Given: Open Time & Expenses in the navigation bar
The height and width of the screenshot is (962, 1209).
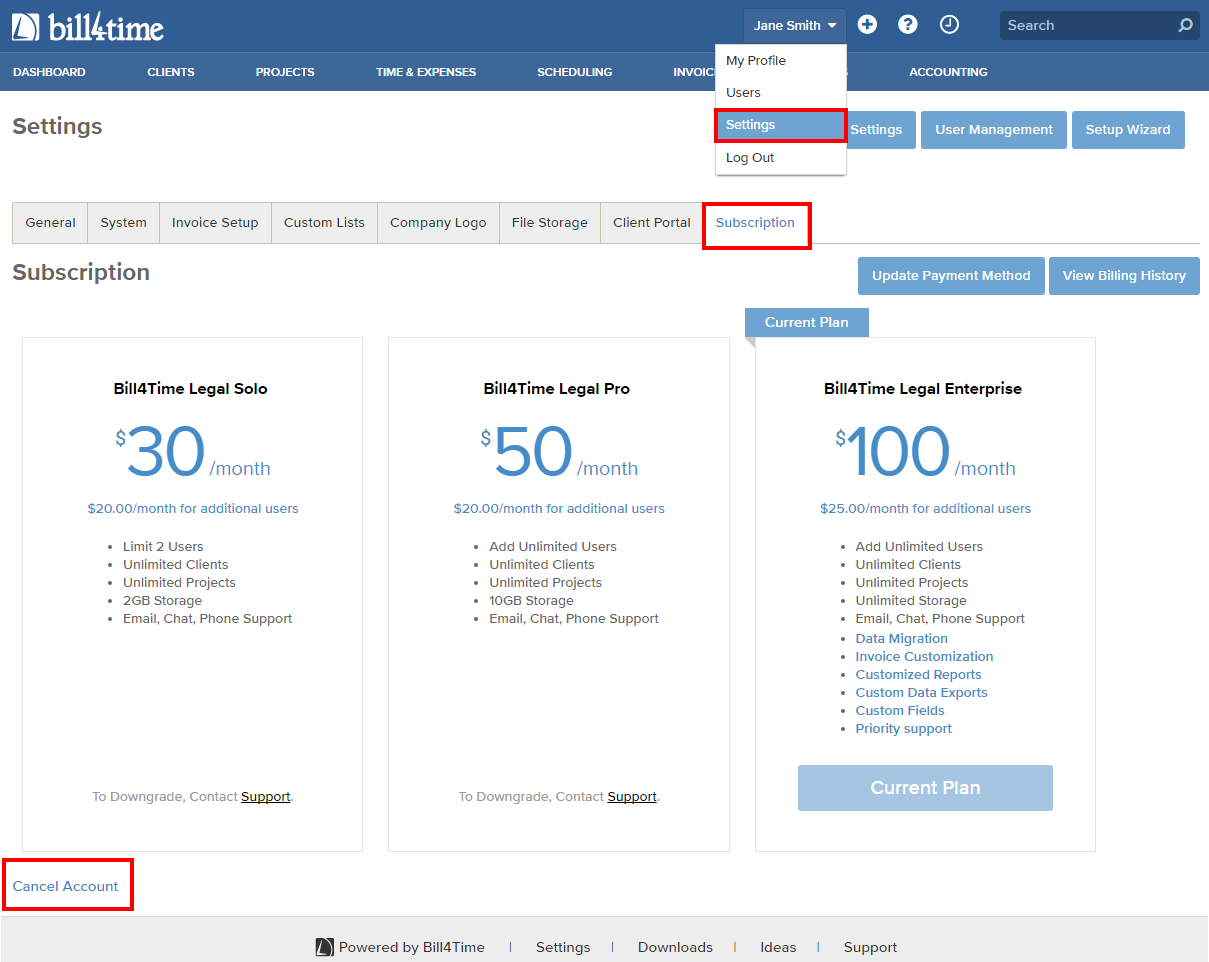Looking at the screenshot, I should pos(426,72).
